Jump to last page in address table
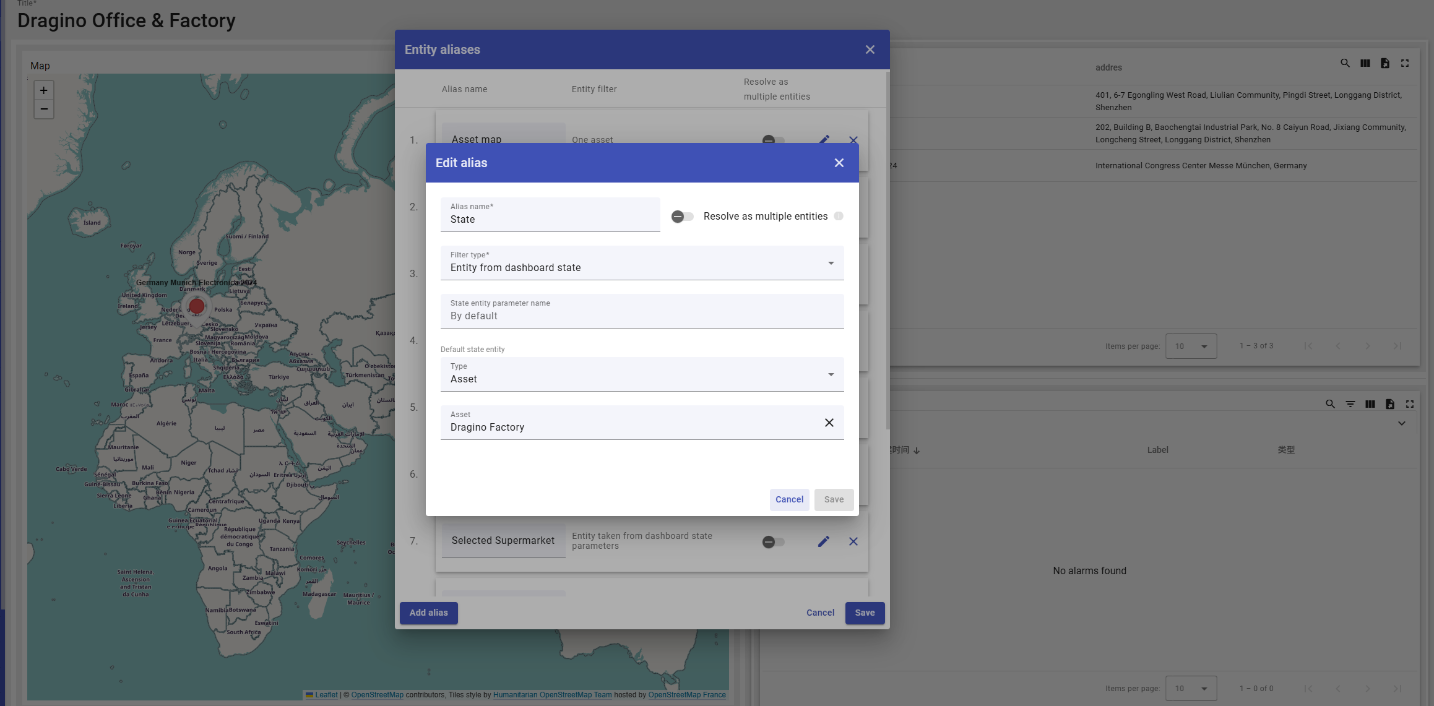Viewport: 1434px width, 706px height. tap(1398, 346)
